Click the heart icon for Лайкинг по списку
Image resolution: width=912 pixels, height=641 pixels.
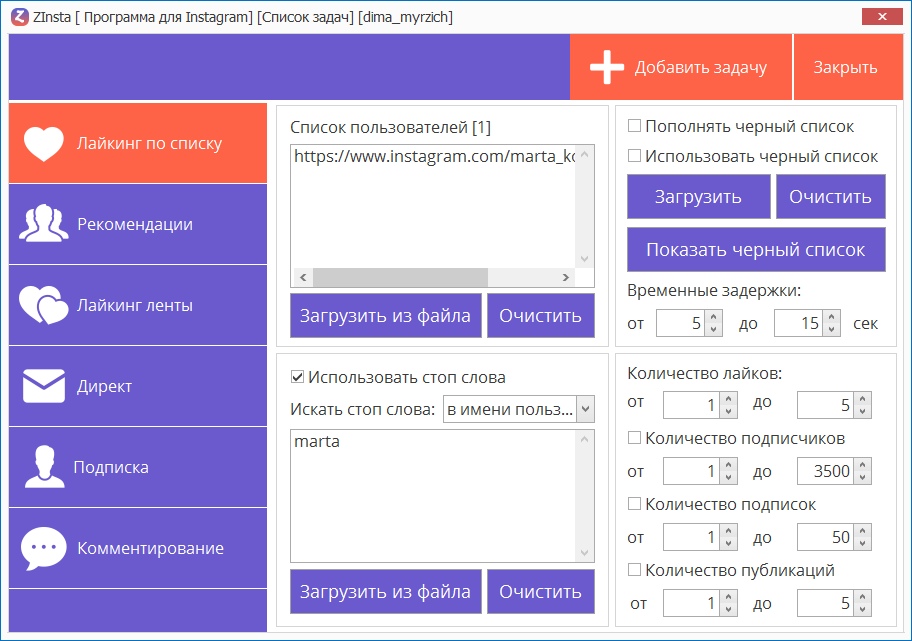point(44,144)
